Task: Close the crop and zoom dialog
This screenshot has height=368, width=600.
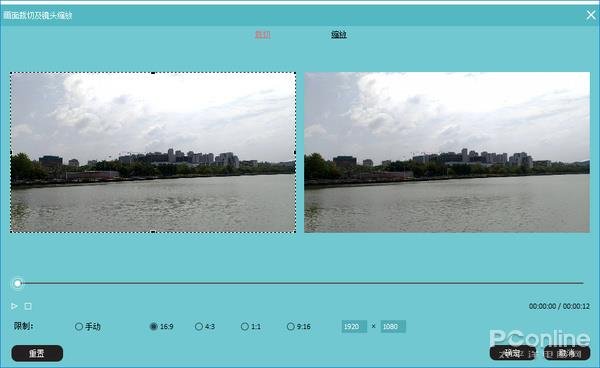Action: coord(591,15)
